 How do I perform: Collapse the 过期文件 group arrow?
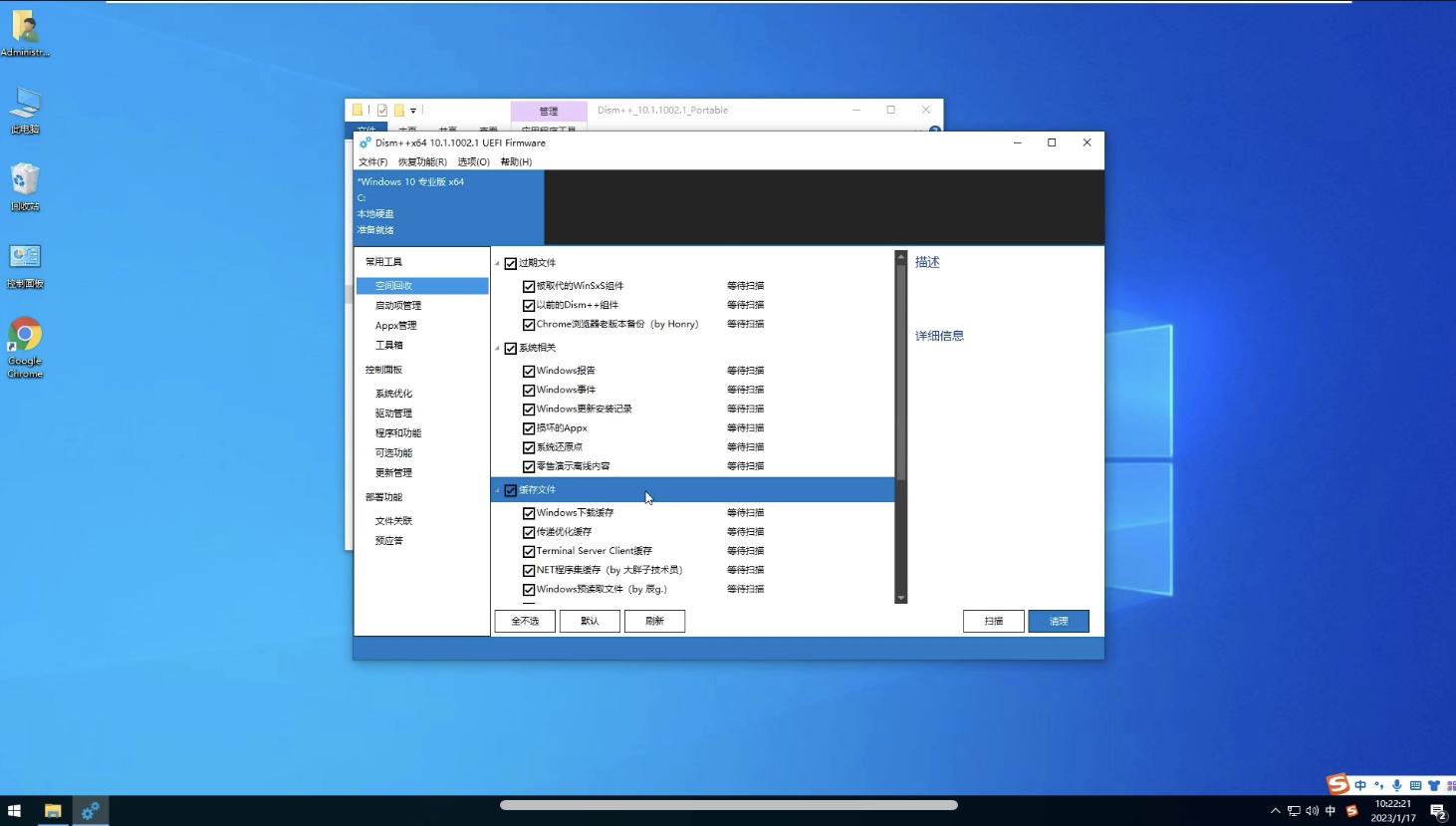pyautogui.click(x=497, y=263)
